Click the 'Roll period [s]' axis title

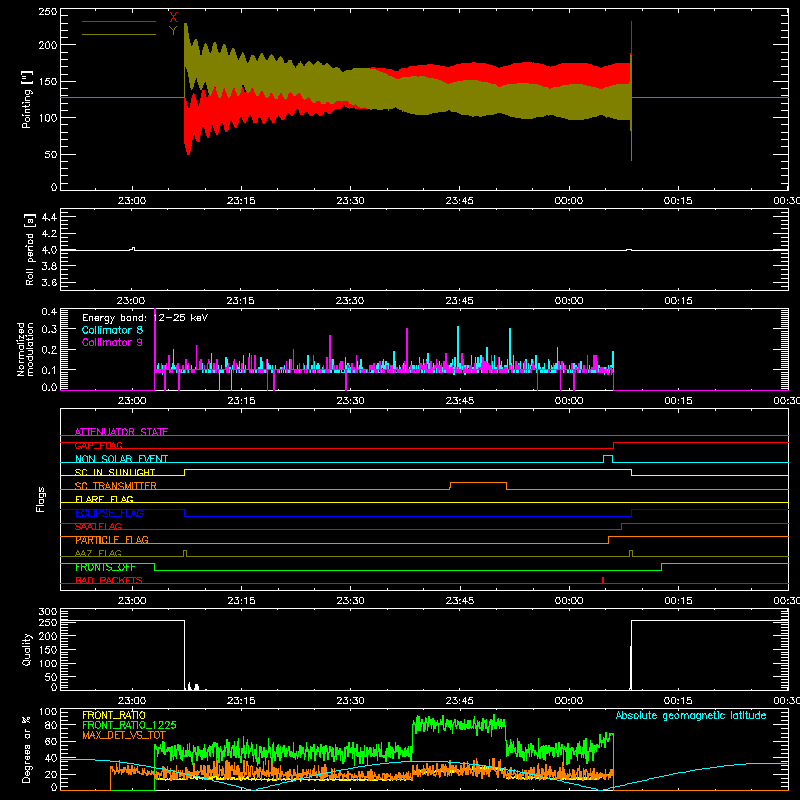[x=29, y=249]
